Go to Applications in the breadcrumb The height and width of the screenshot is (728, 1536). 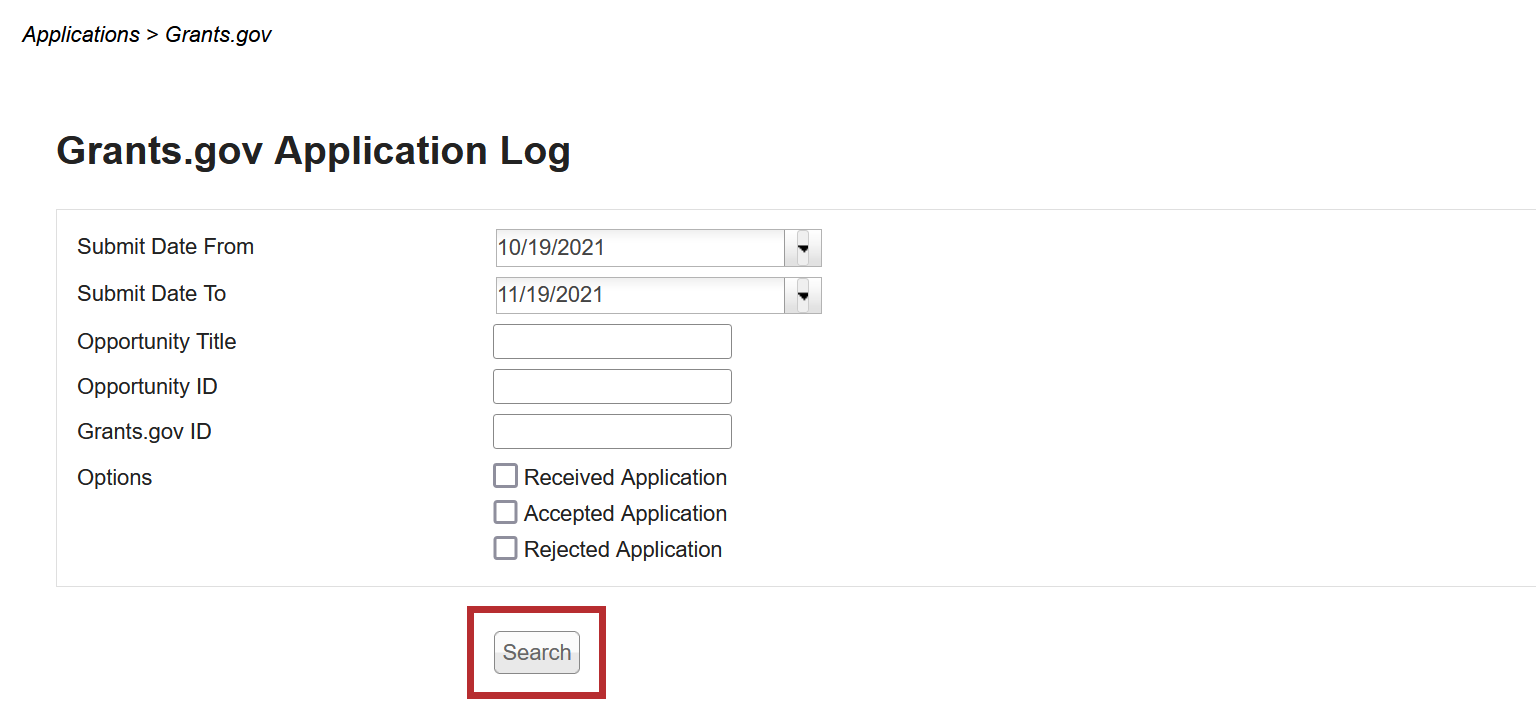coord(81,35)
